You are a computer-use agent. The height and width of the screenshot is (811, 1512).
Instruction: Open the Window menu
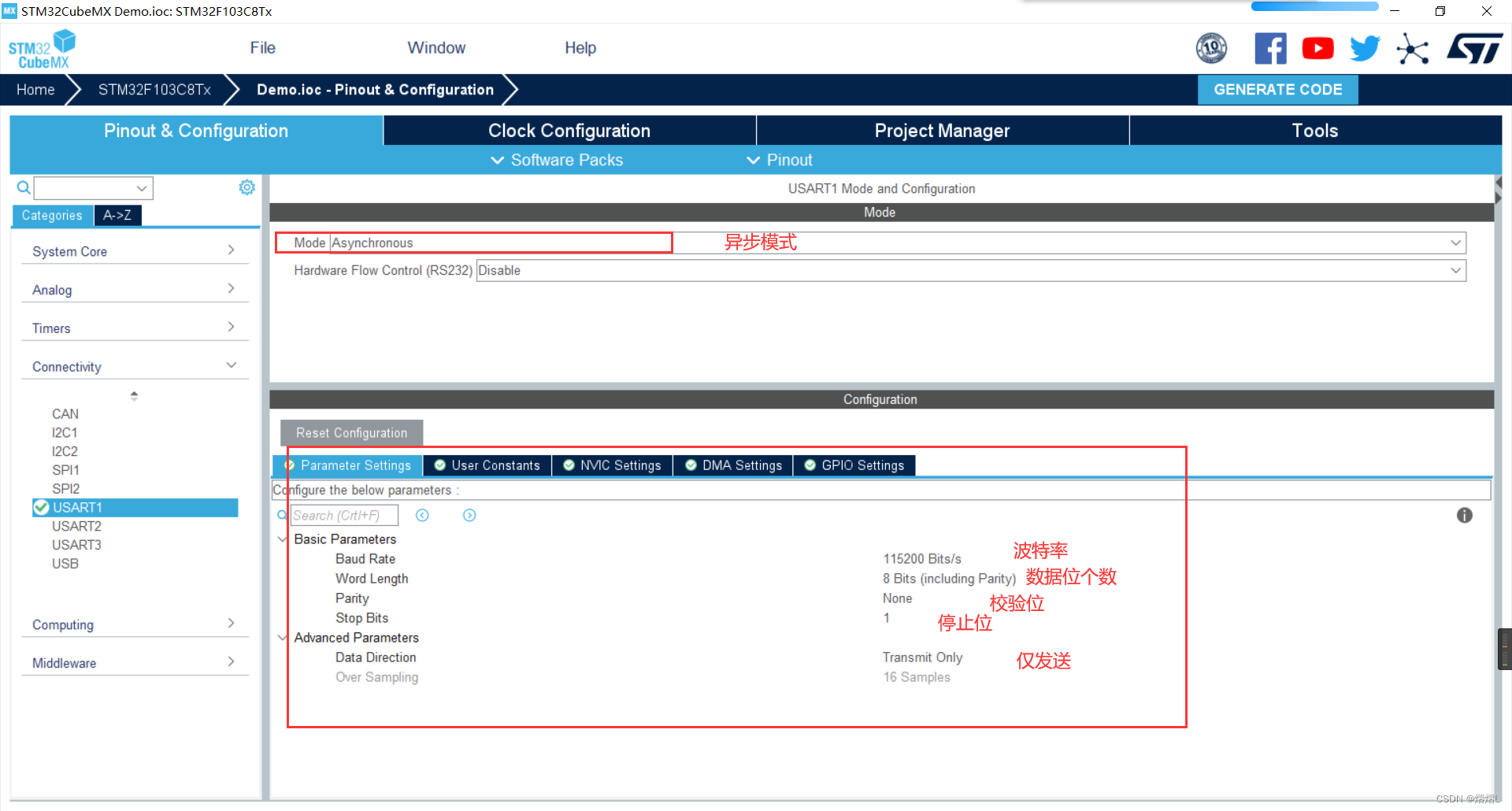[x=436, y=48]
